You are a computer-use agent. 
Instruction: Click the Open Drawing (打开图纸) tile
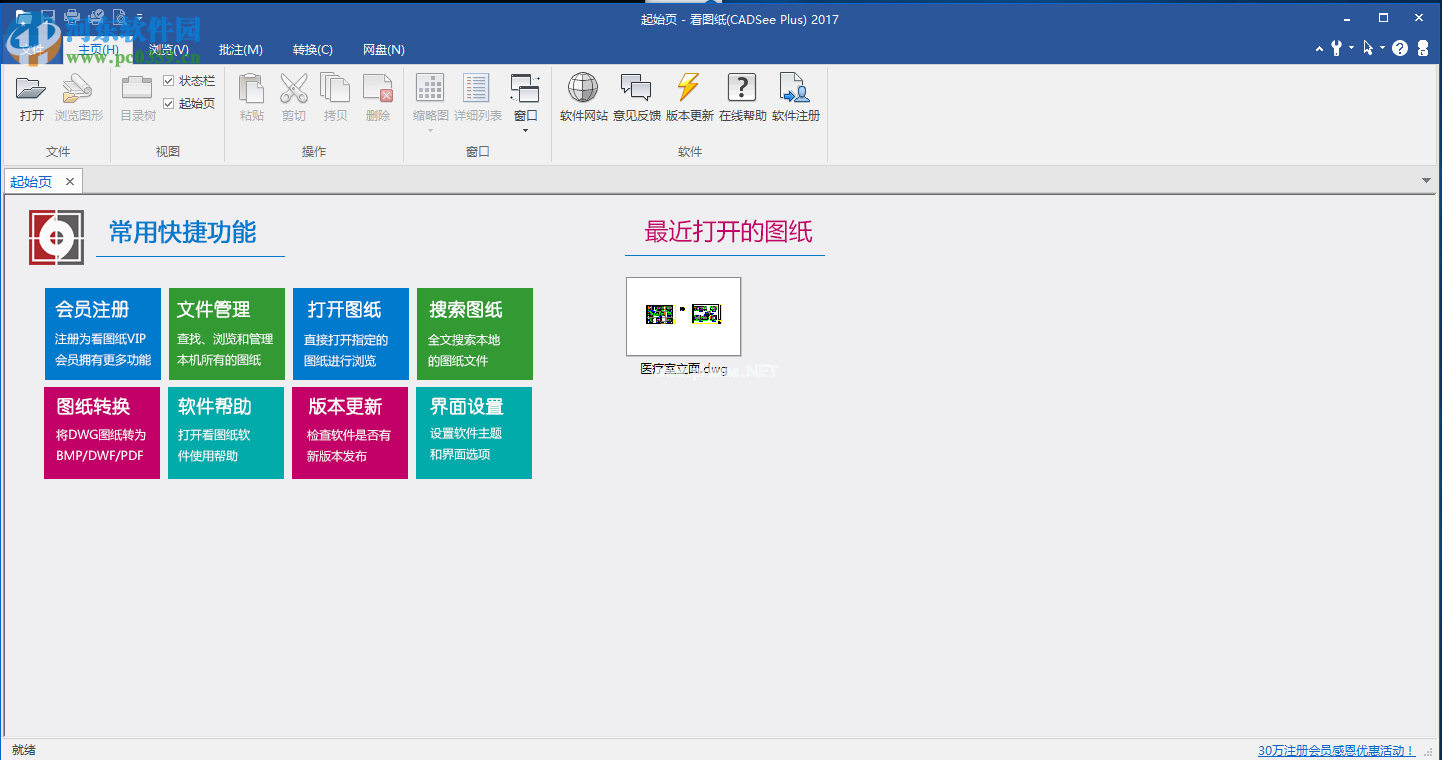click(351, 334)
